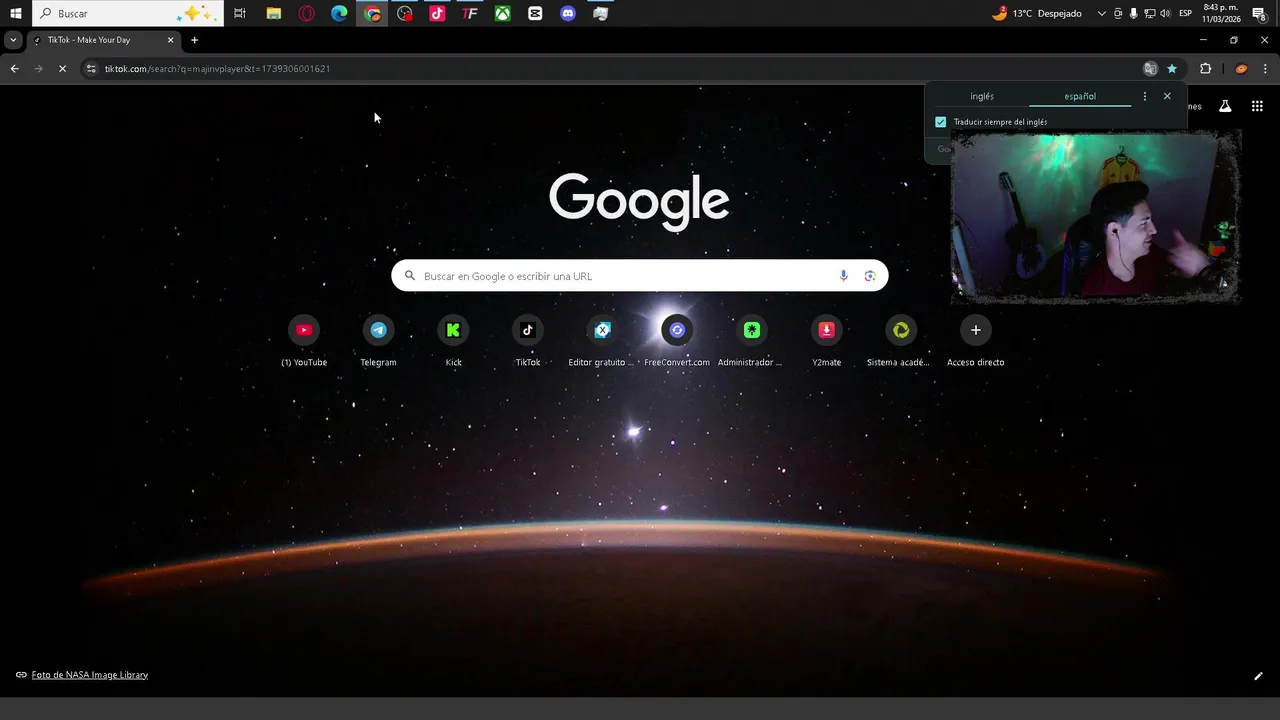Viewport: 1280px width, 720px height.
Task: Open the Search Labs flask icon
Action: [1225, 106]
